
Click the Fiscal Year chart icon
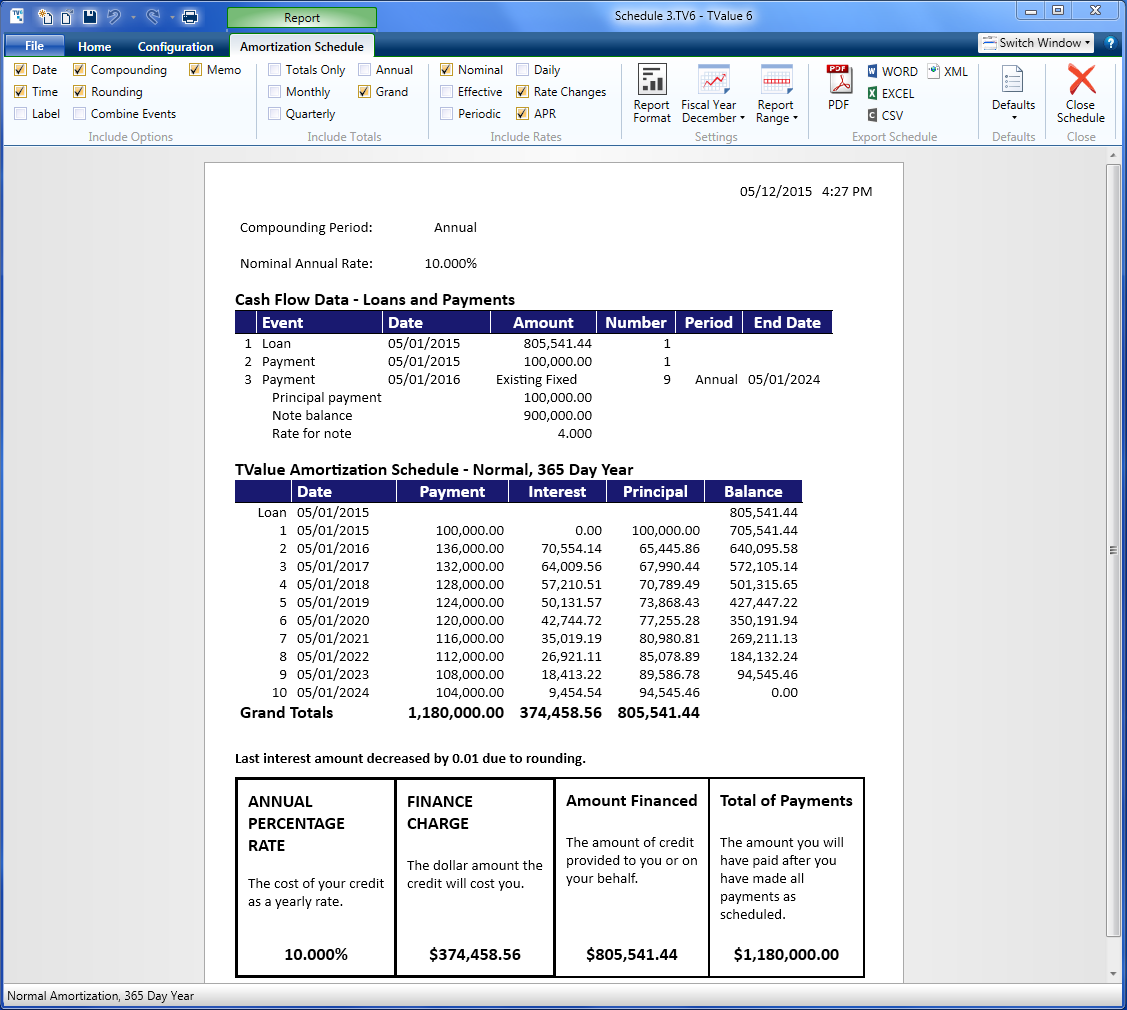coord(714,79)
